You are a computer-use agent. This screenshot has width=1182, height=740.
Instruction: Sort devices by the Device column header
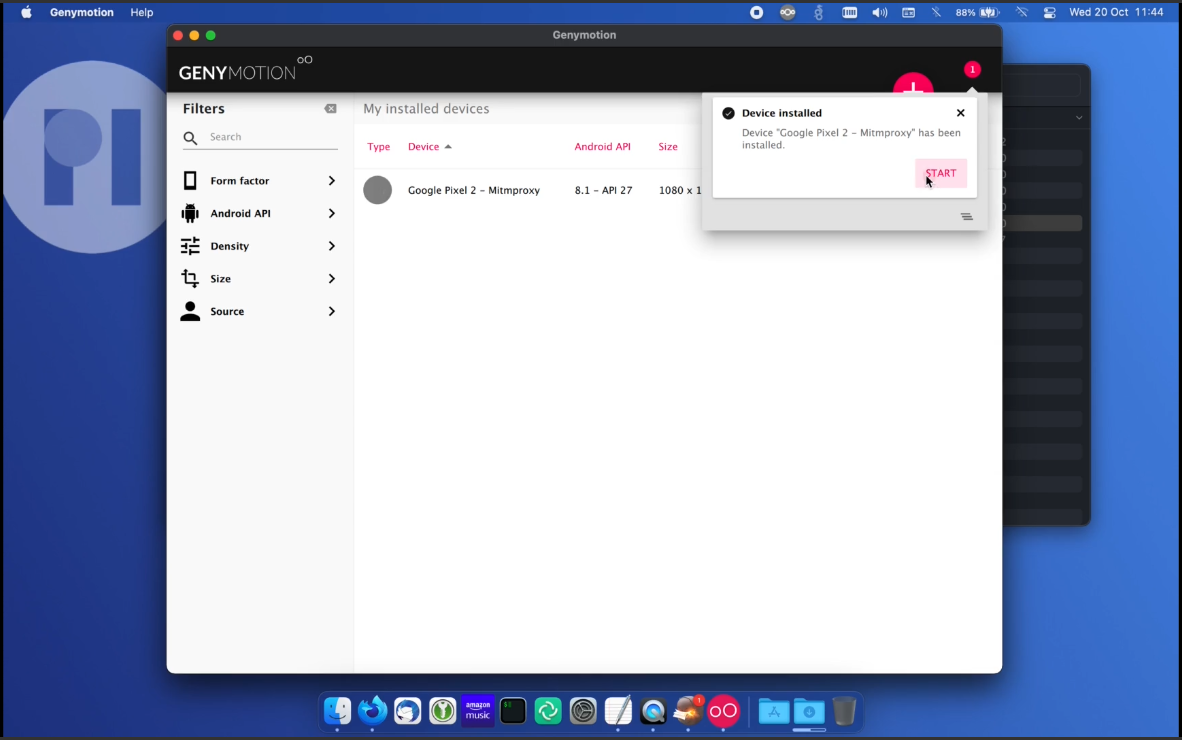tap(424, 147)
